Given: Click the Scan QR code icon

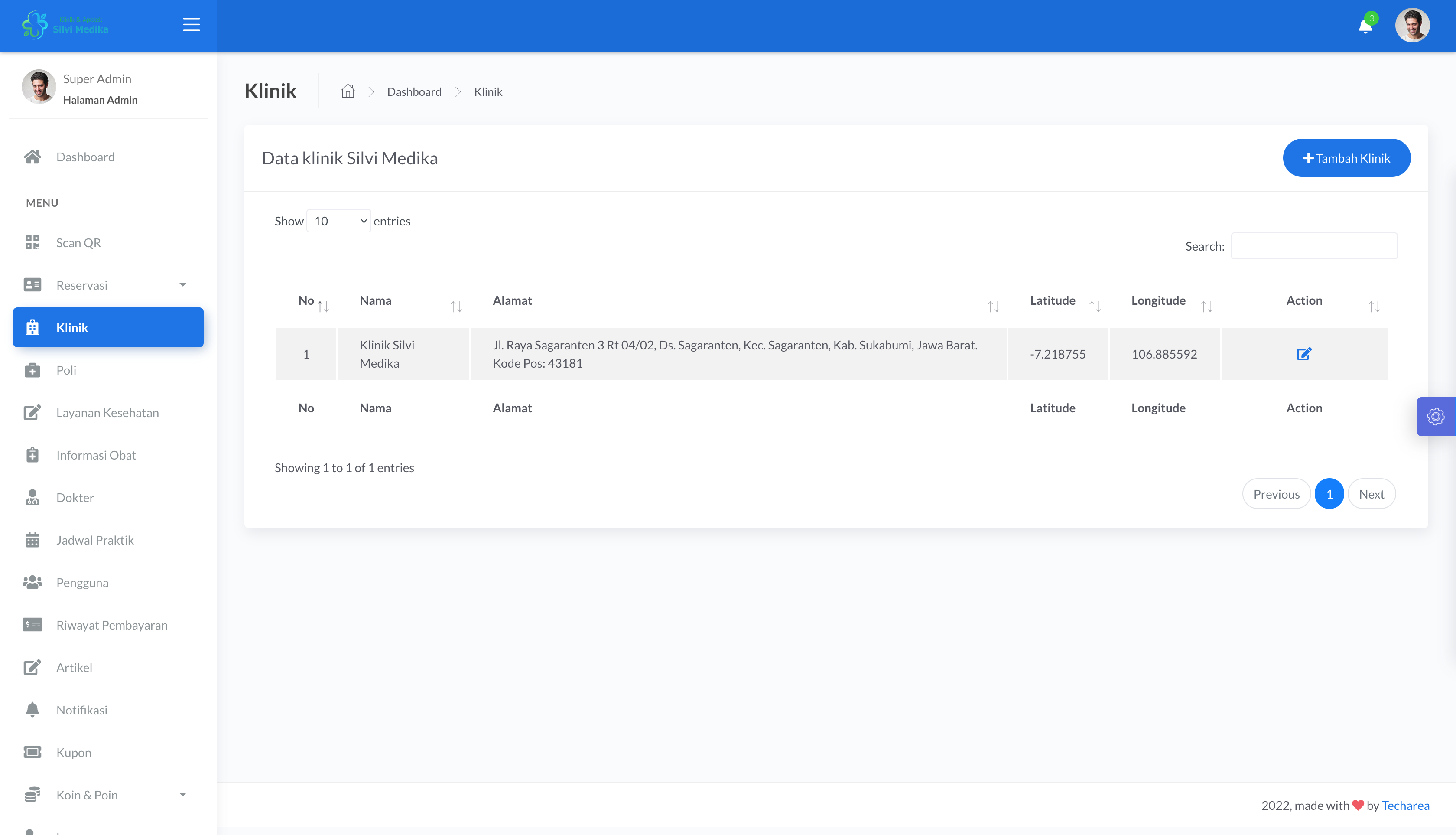Looking at the screenshot, I should coord(32,243).
